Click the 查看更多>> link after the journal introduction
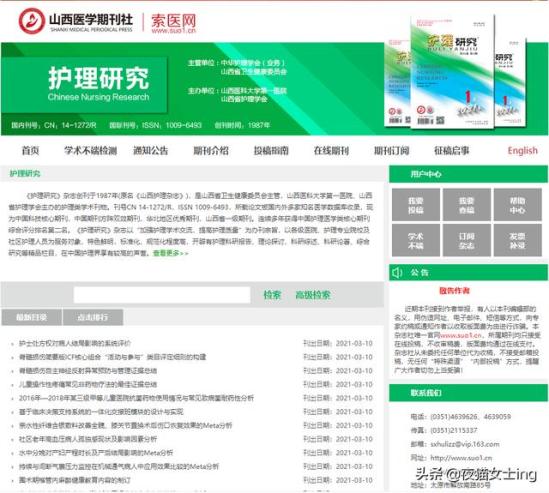The height and width of the screenshot is (493, 549). coord(171,253)
